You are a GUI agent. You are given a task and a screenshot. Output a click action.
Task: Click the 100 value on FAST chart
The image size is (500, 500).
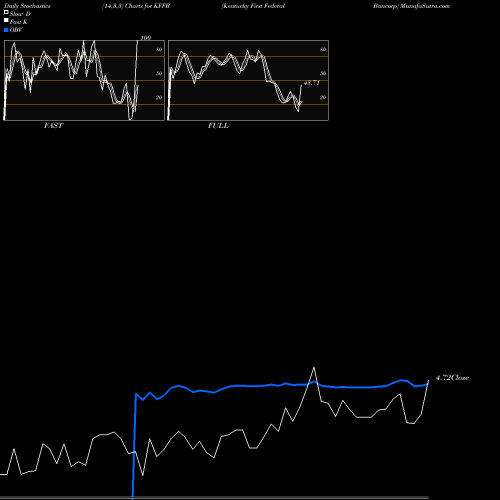[146, 38]
